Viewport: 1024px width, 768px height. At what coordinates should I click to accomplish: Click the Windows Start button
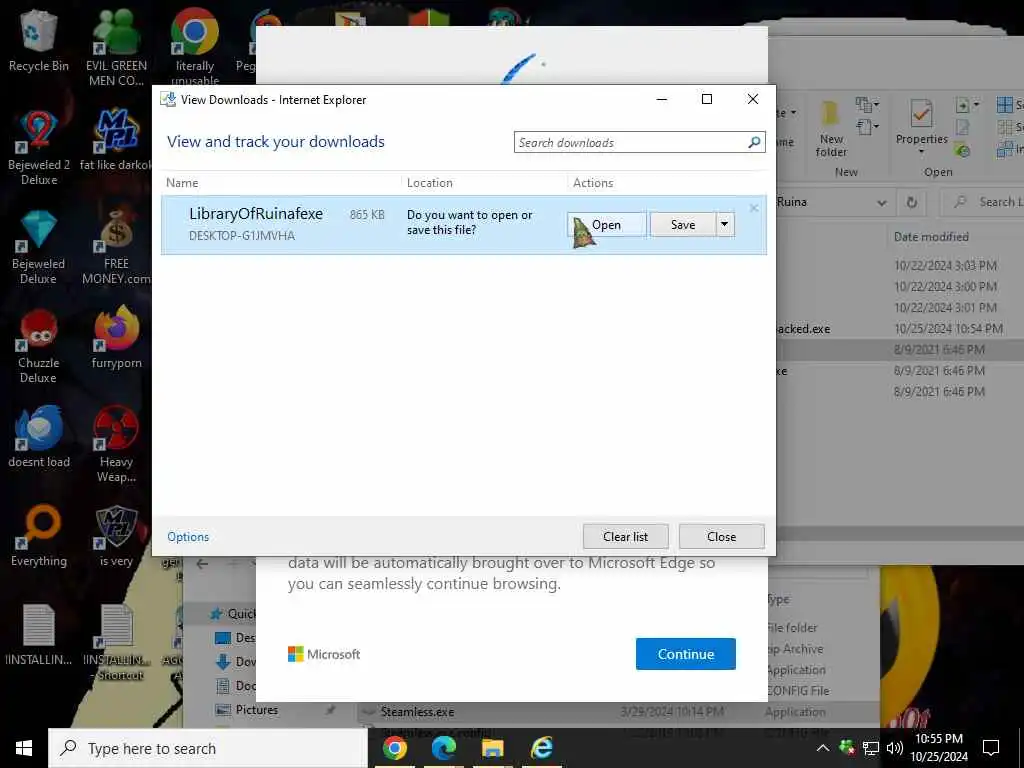coord(24,748)
